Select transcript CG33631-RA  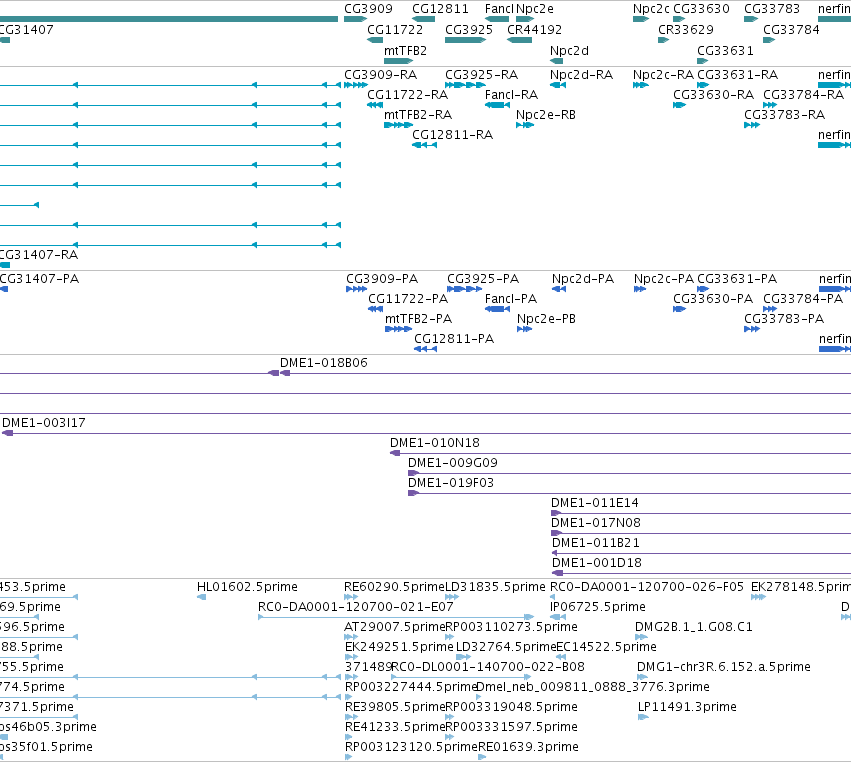tap(738, 75)
